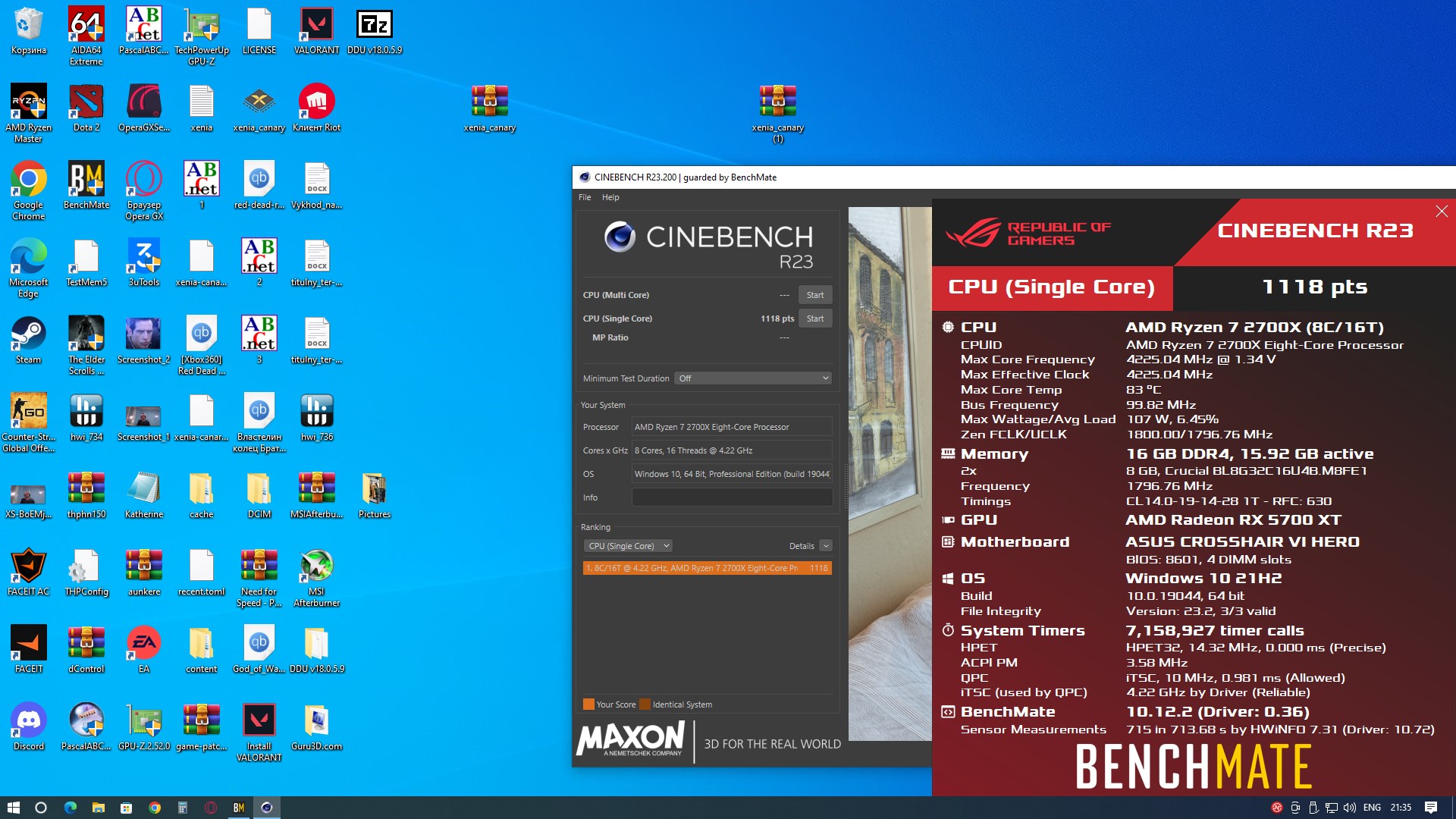The height and width of the screenshot is (819, 1456).
Task: Open the Microsoft Edge desktop icon
Action: tap(28, 268)
